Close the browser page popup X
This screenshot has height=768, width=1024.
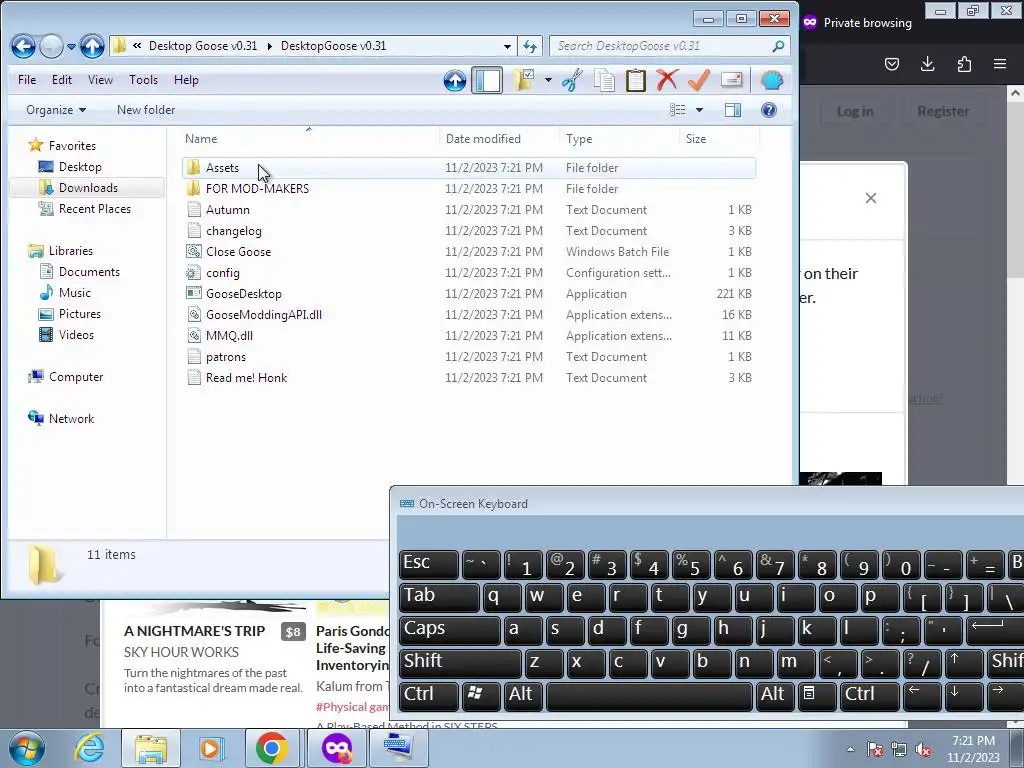click(871, 198)
